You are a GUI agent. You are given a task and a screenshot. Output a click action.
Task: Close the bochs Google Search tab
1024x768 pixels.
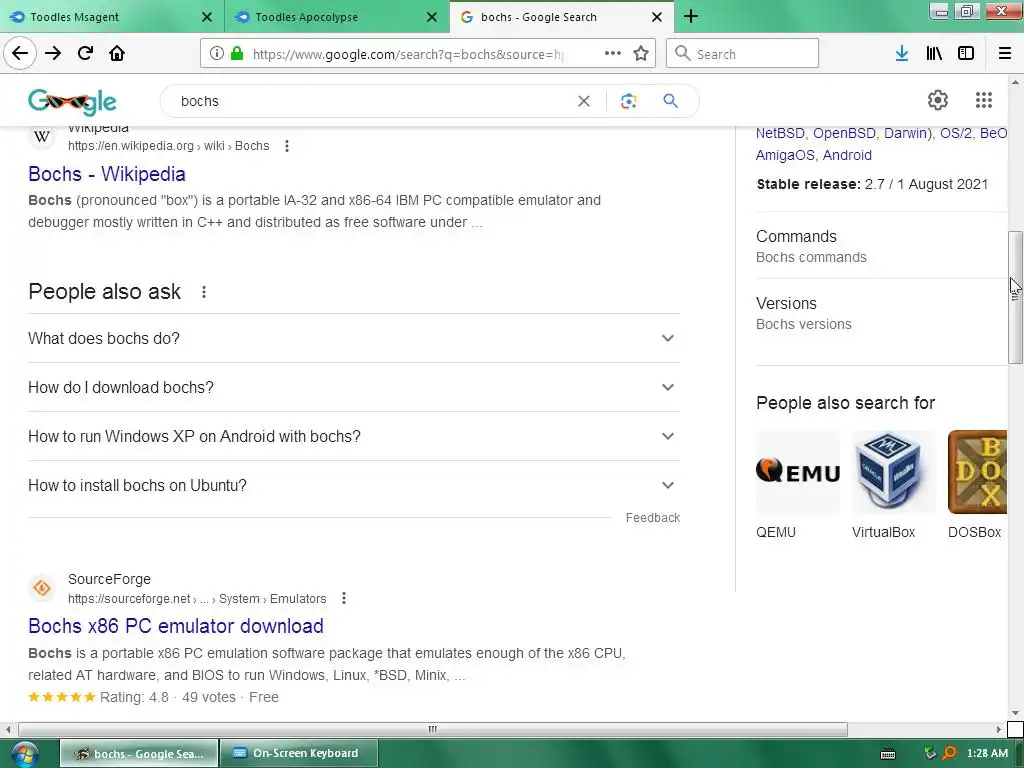tap(657, 17)
